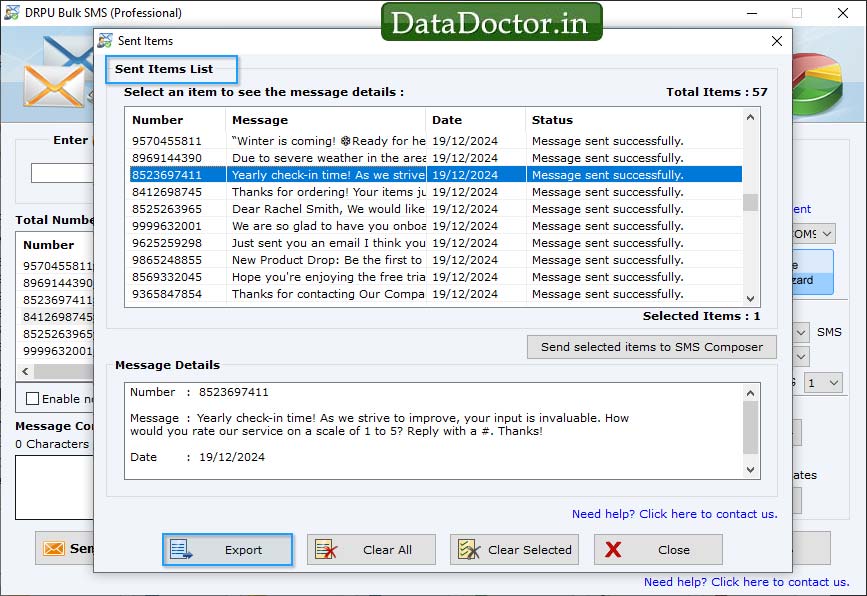Open the dropdown next to the SMS label
The height and width of the screenshot is (596, 867).
pyautogui.click(x=801, y=332)
